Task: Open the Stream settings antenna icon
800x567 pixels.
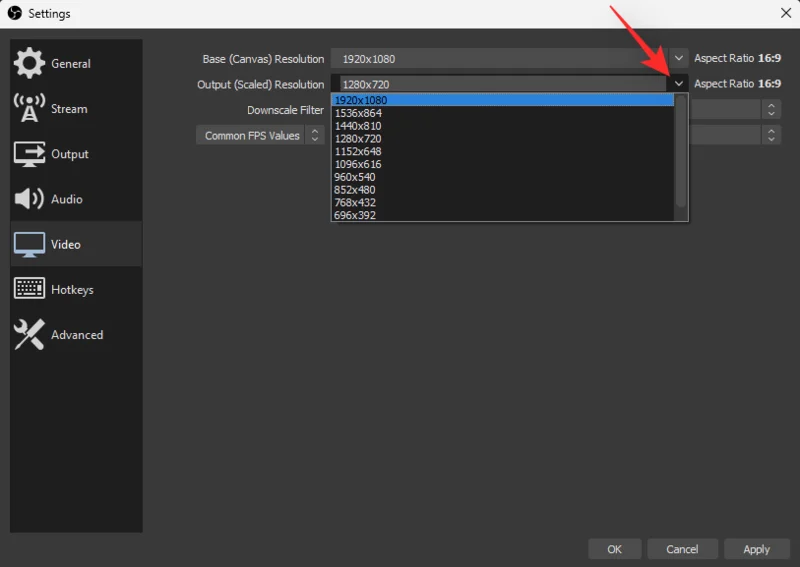Action: point(29,108)
